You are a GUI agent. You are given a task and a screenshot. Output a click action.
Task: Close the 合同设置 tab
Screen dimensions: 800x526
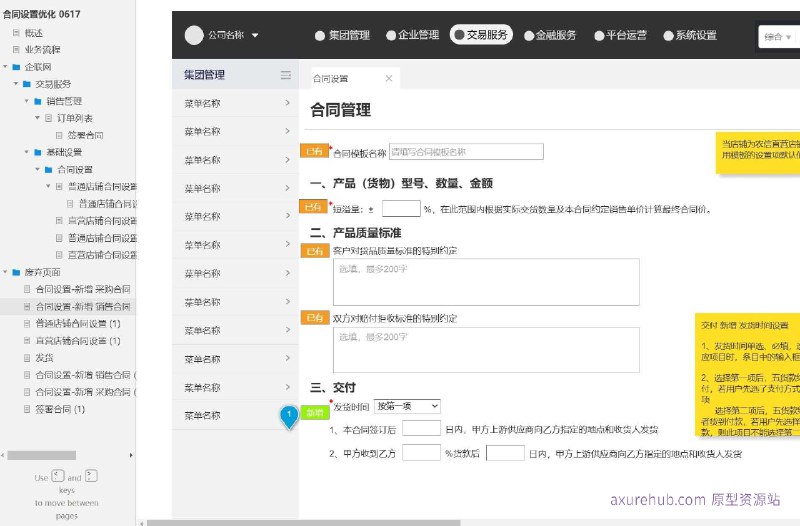[x=389, y=78]
